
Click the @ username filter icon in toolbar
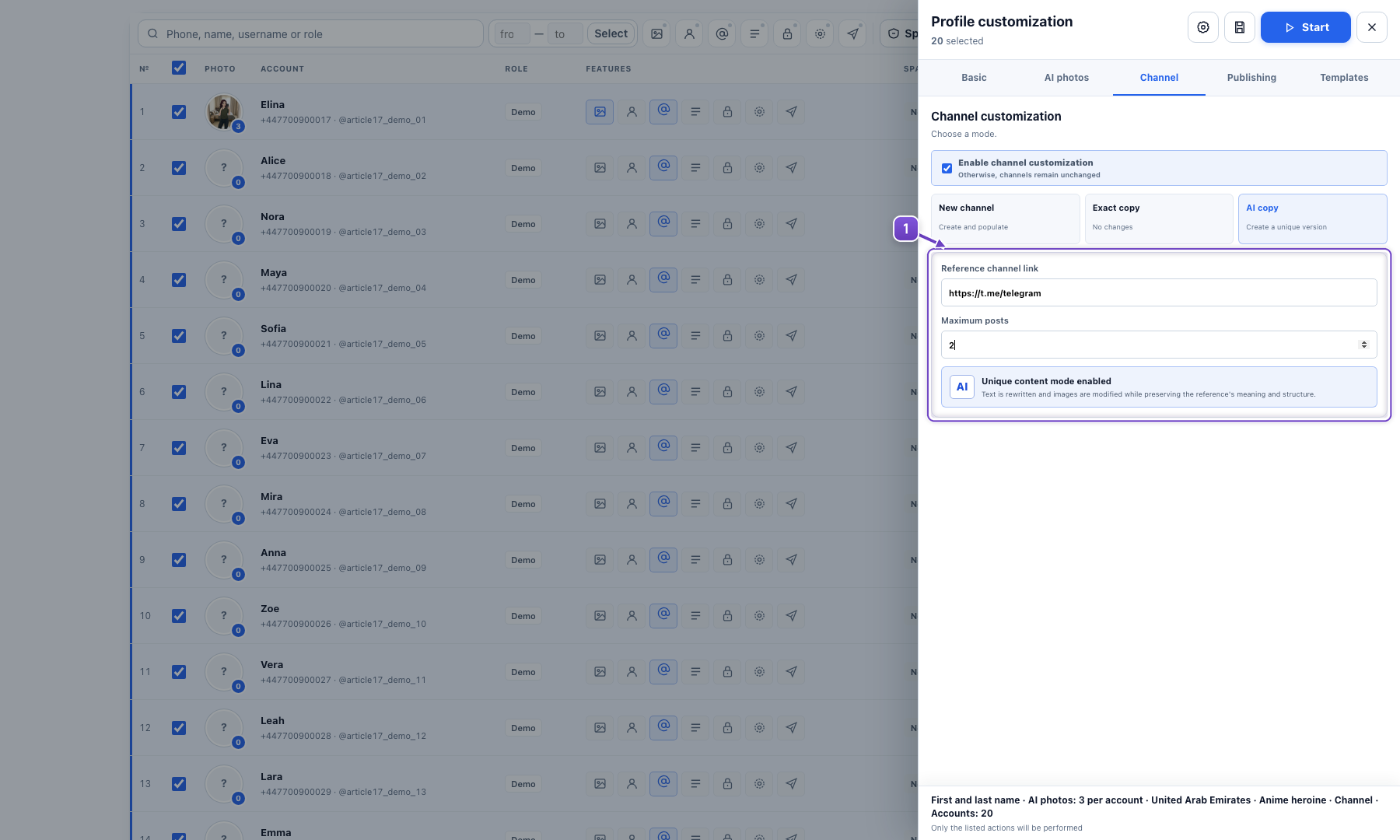(723, 33)
